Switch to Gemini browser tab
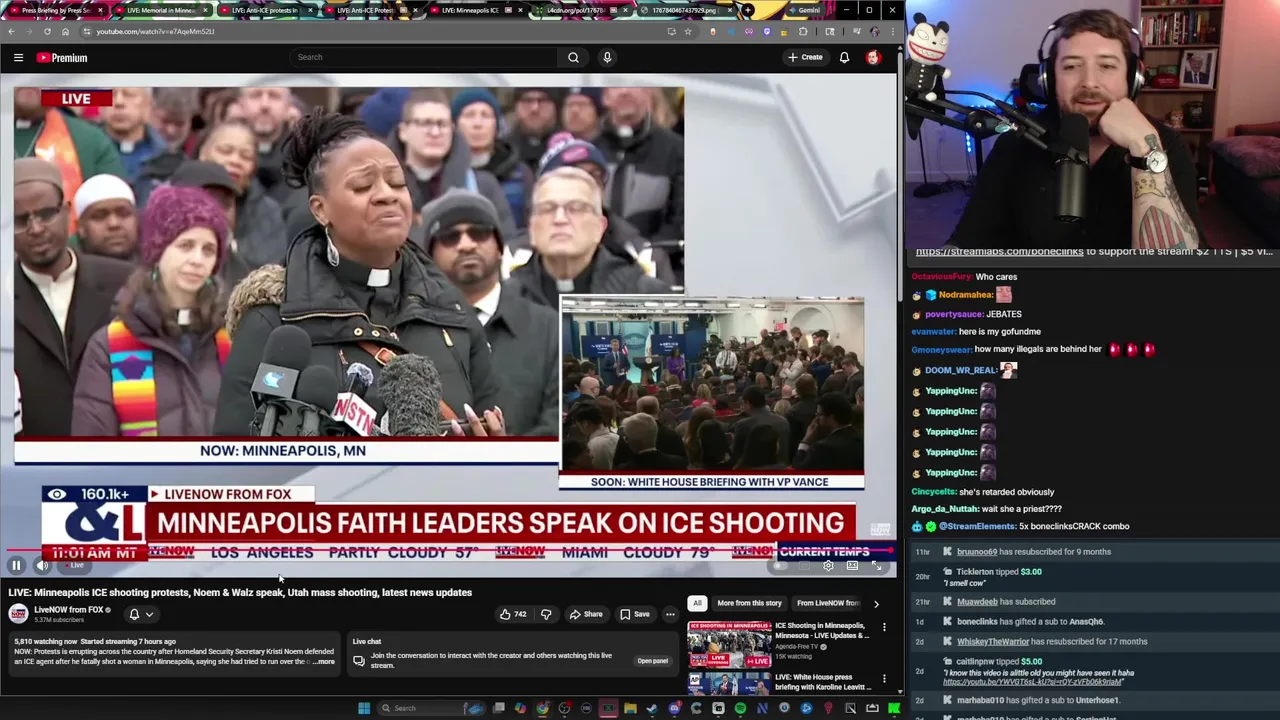The width and height of the screenshot is (1280, 720). tap(805, 10)
